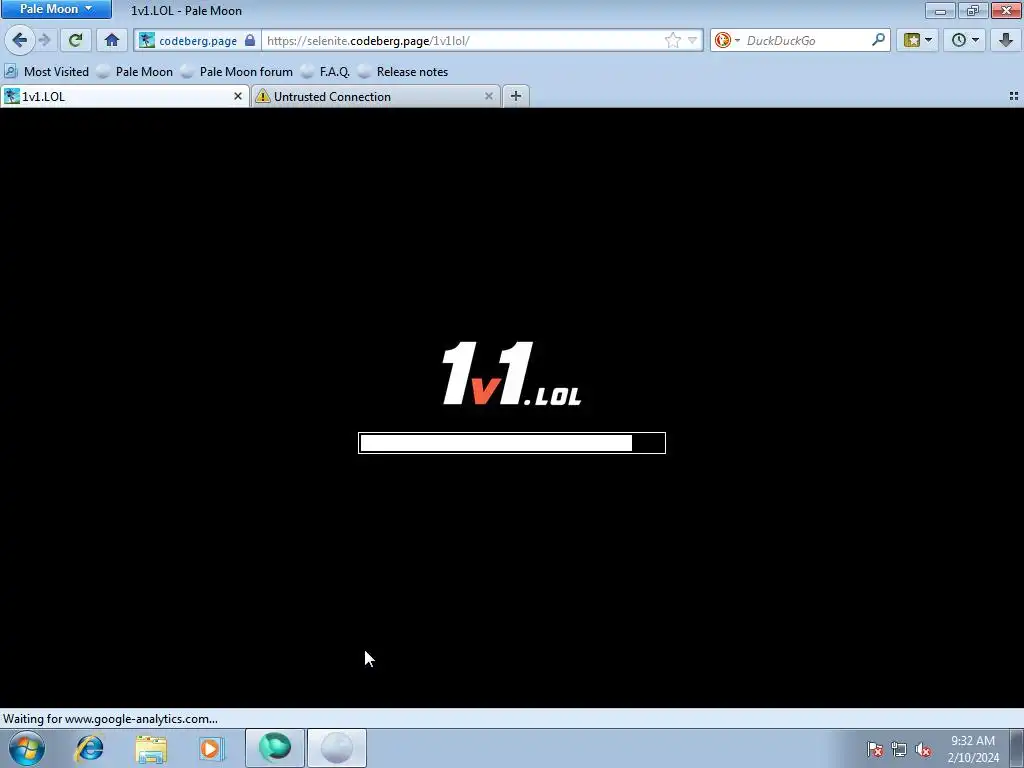Open the clock showing 9:32 AM
Image resolution: width=1024 pixels, height=768 pixels.
click(x=973, y=748)
